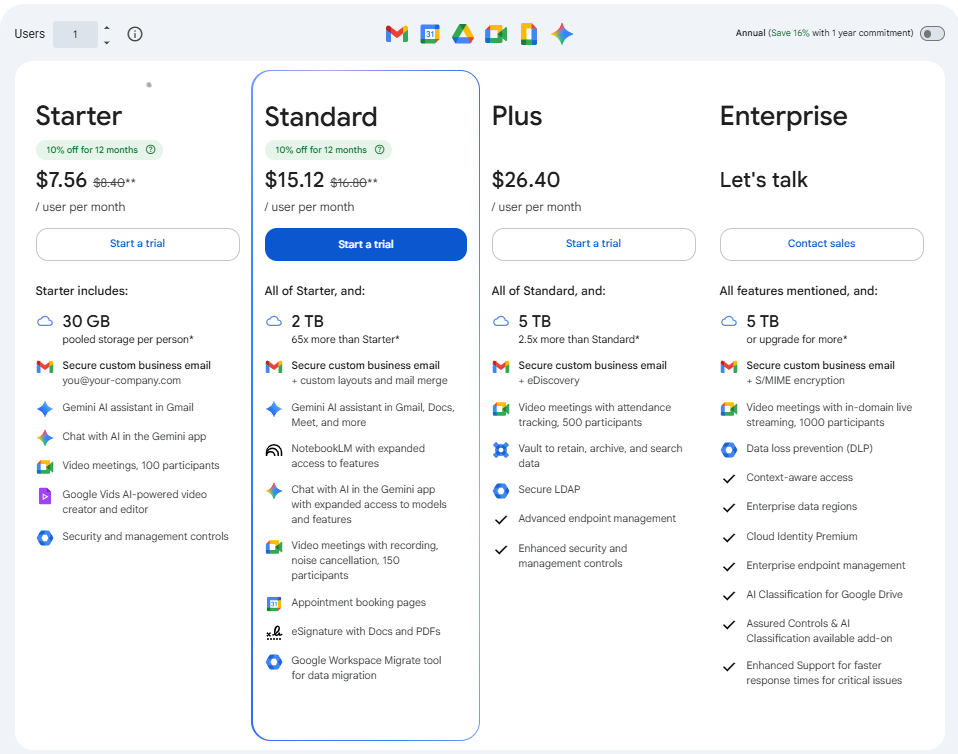Open help icon in Starter discount badge

pyautogui.click(x=150, y=150)
